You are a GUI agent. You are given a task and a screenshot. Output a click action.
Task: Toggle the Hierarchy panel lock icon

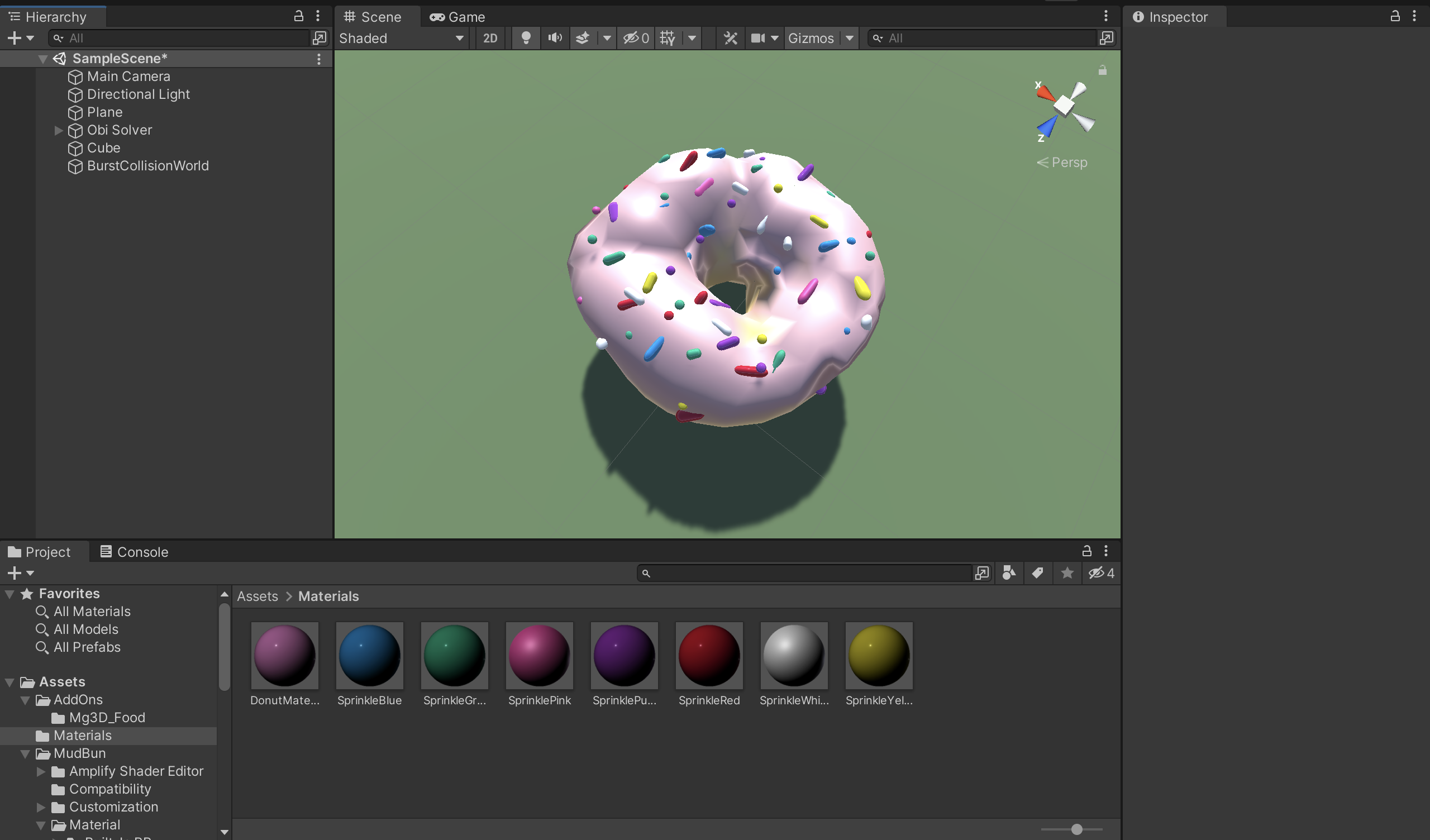[x=299, y=16]
